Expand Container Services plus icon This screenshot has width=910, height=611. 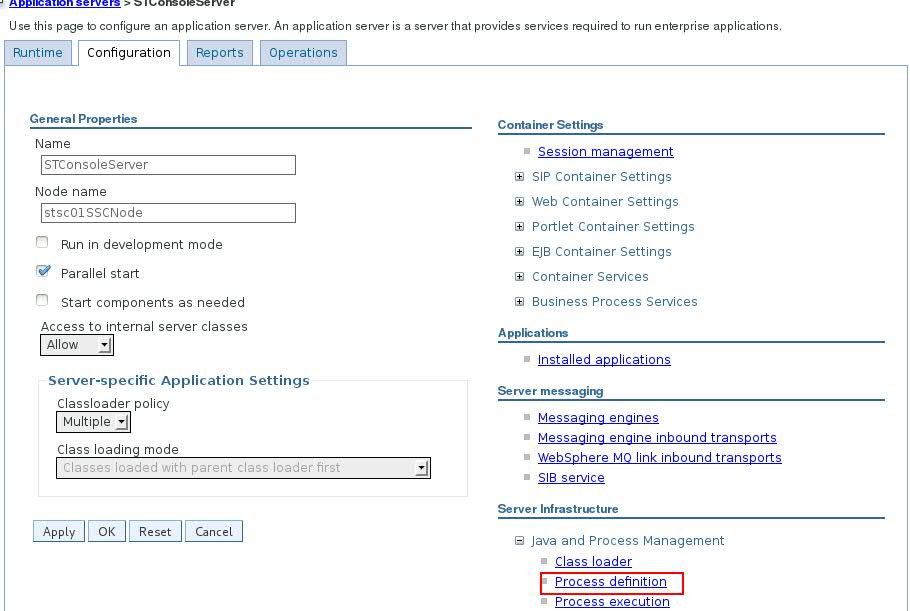coord(519,277)
